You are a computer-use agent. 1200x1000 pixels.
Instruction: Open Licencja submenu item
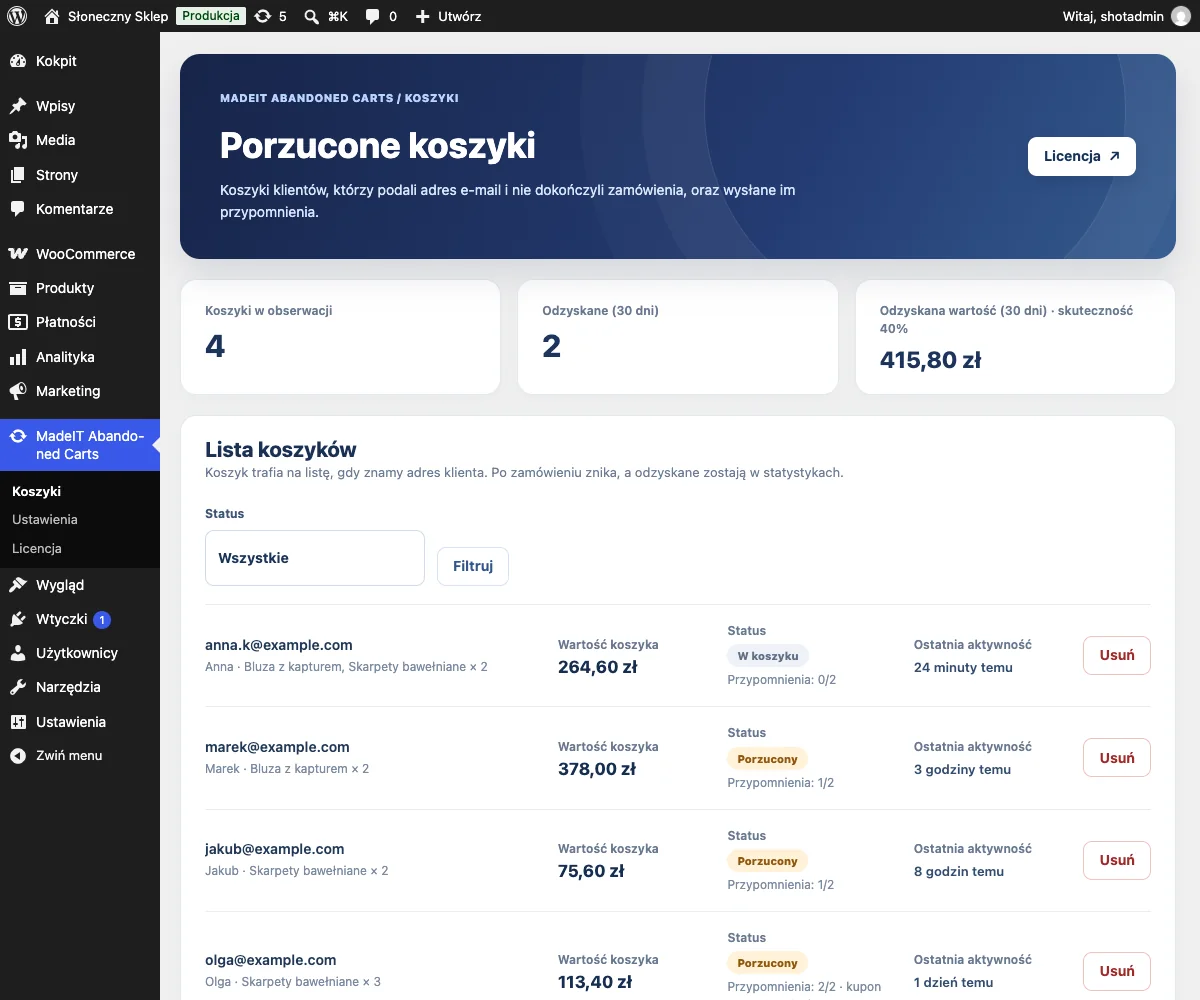(x=37, y=548)
